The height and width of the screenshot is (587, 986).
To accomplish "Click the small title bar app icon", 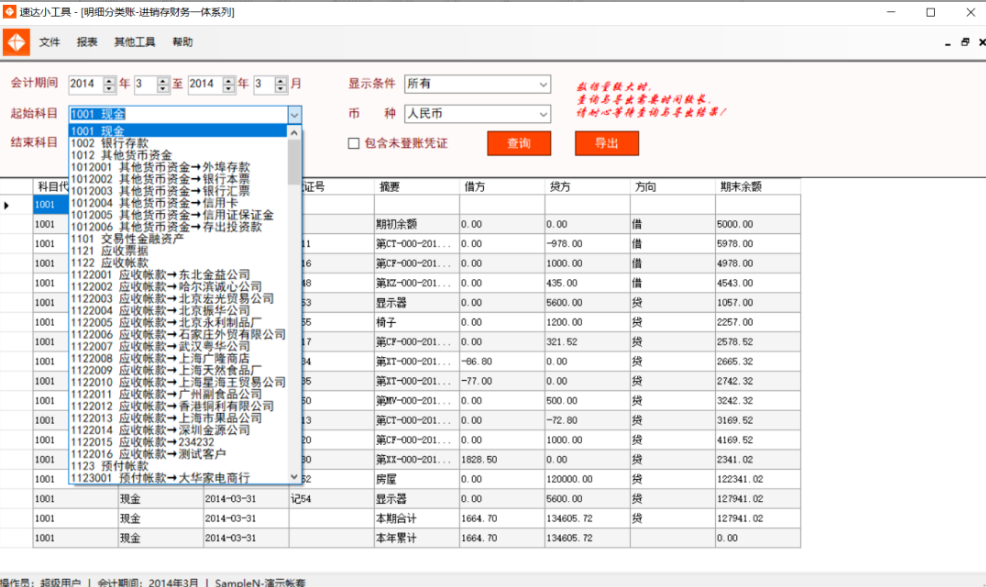I will (10, 12).
